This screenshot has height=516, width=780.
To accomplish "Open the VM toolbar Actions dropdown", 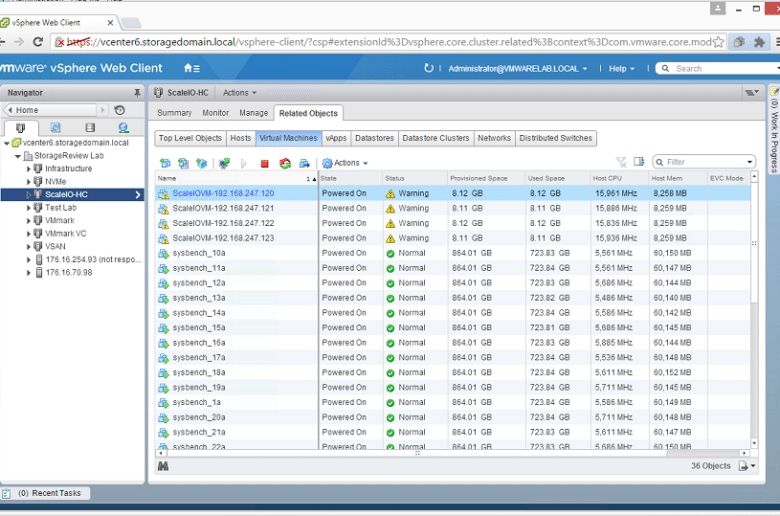I will pos(345,163).
